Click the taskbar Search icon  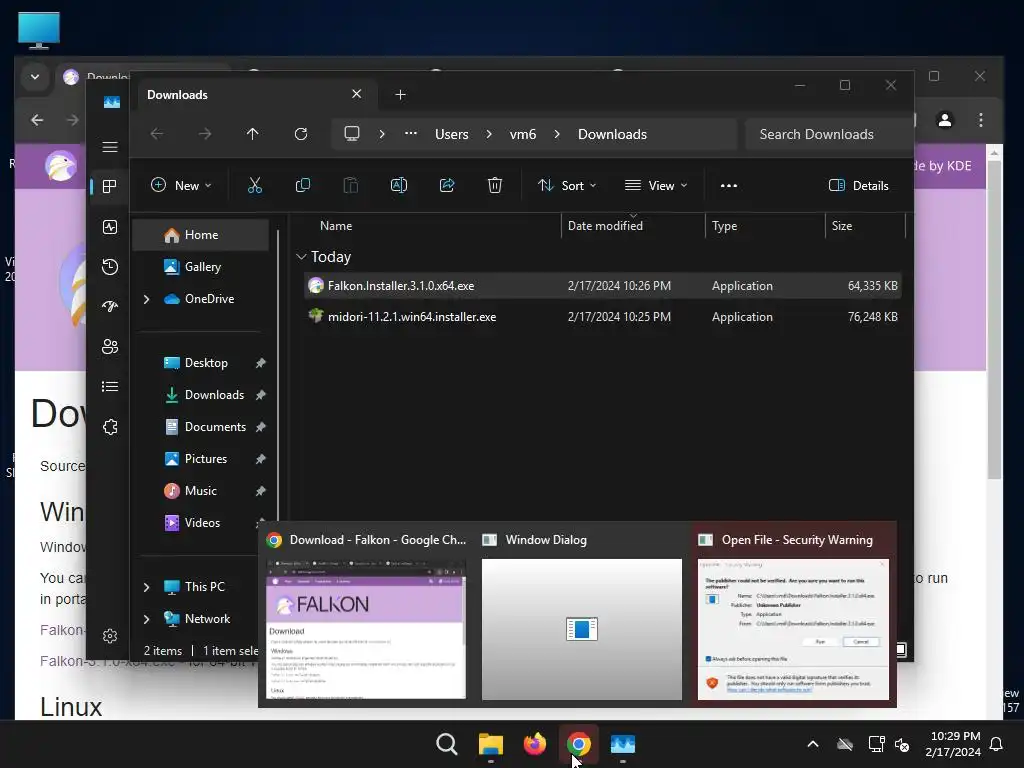pos(447,744)
